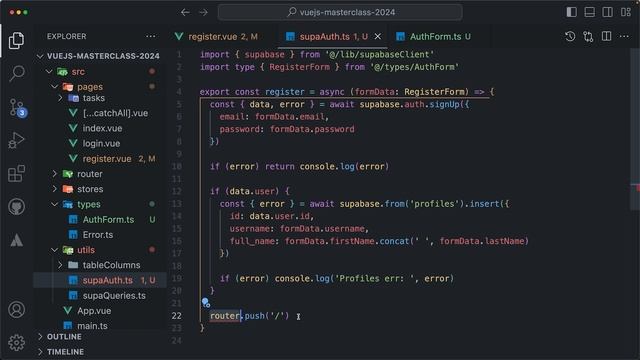Click 'lastName' property on line 16
Viewport: 640px width, 360px height.
click(505, 241)
